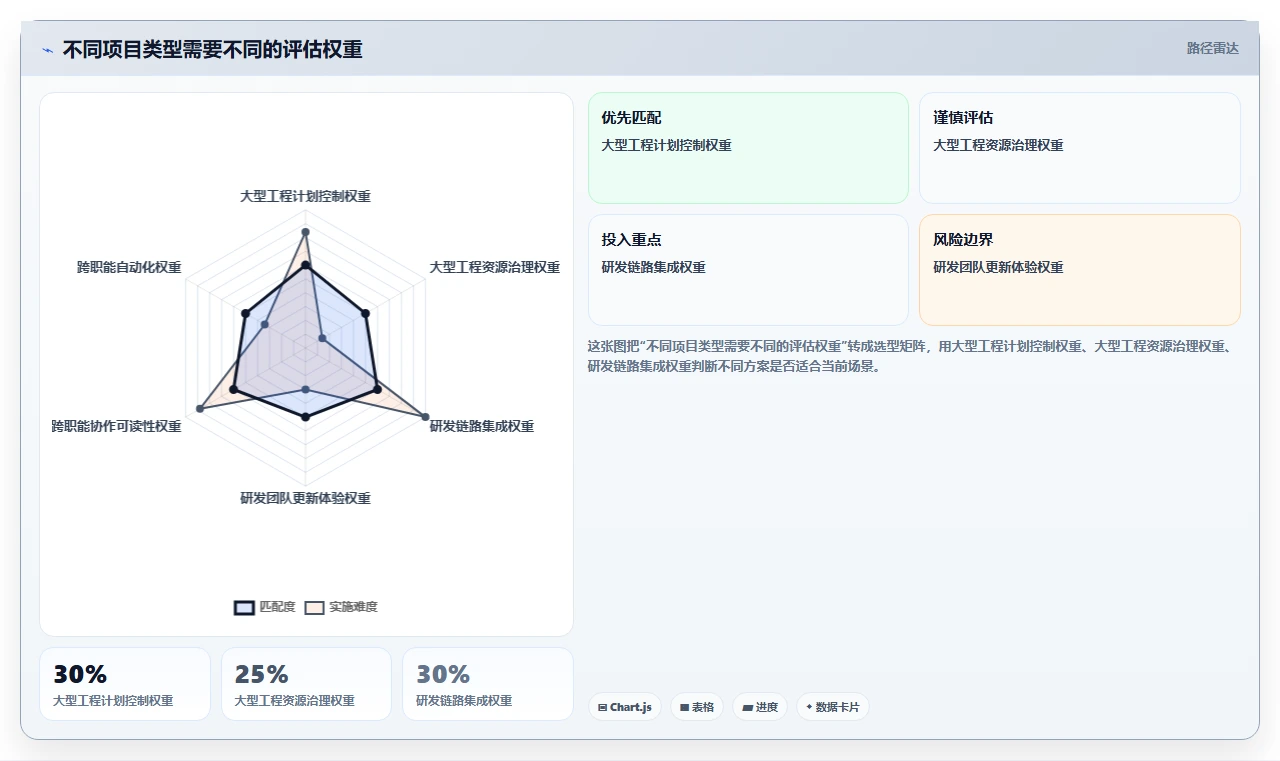Click the 表格 tag chip
The image size is (1280, 761).
(697, 707)
